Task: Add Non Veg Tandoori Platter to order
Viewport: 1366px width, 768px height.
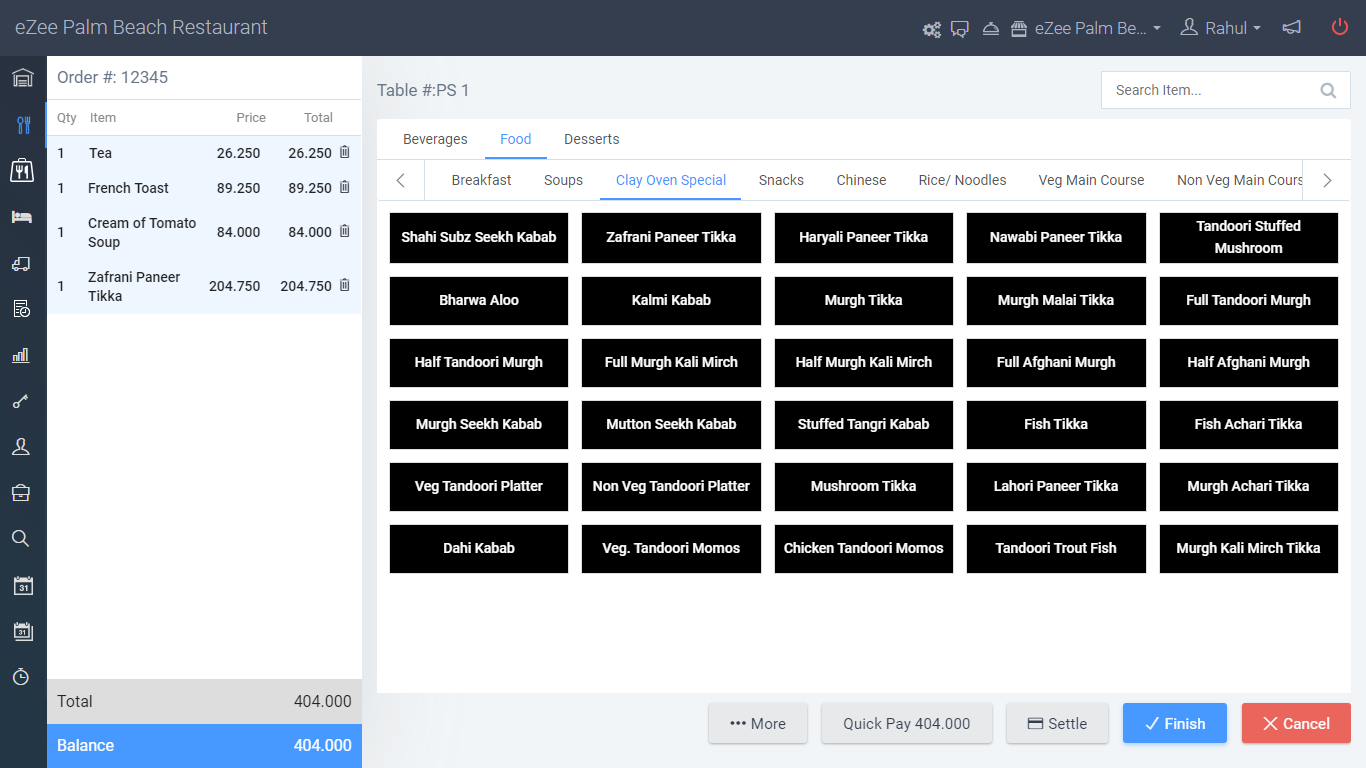Action: point(671,486)
